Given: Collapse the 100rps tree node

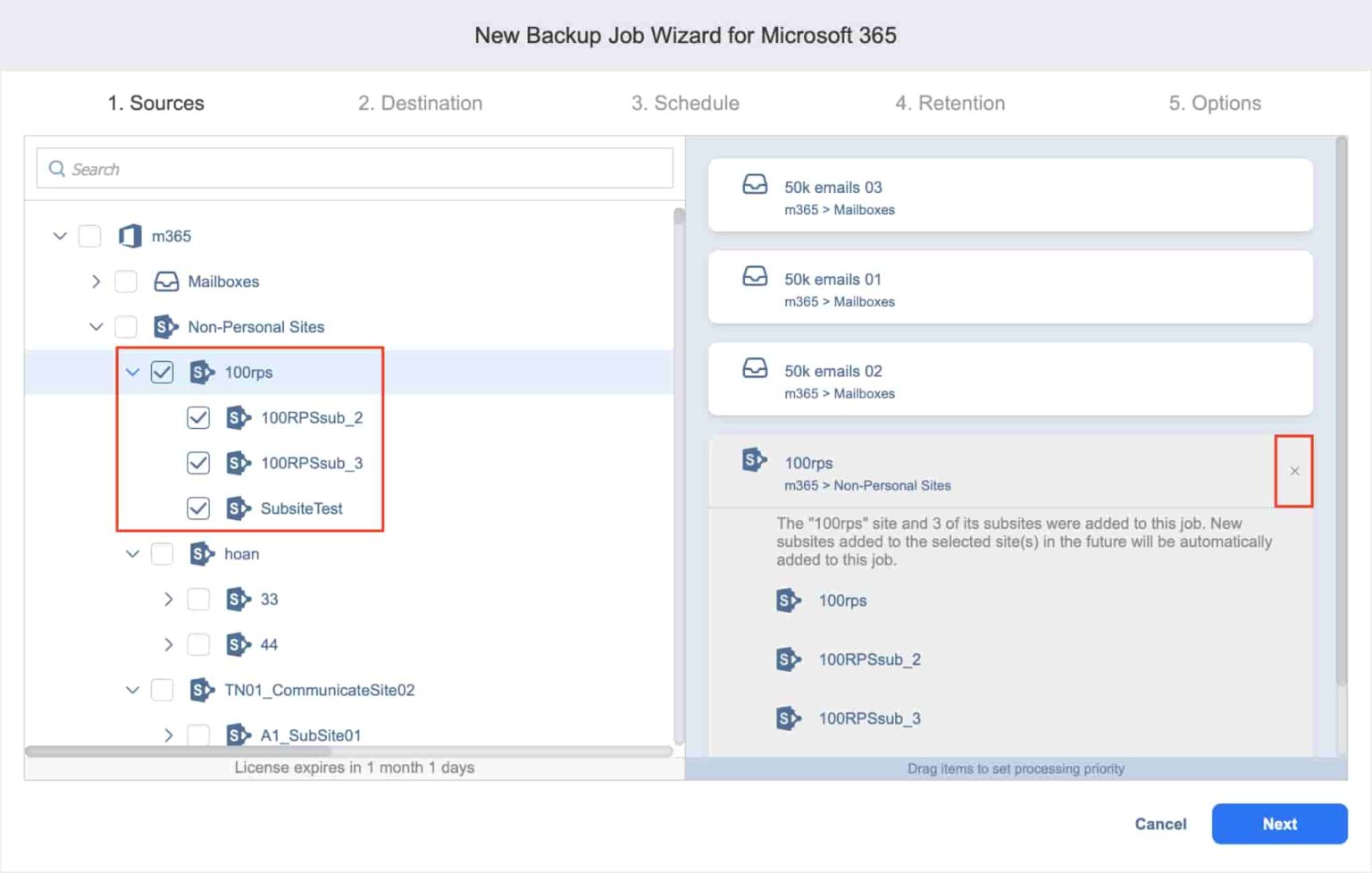Looking at the screenshot, I should (x=131, y=373).
